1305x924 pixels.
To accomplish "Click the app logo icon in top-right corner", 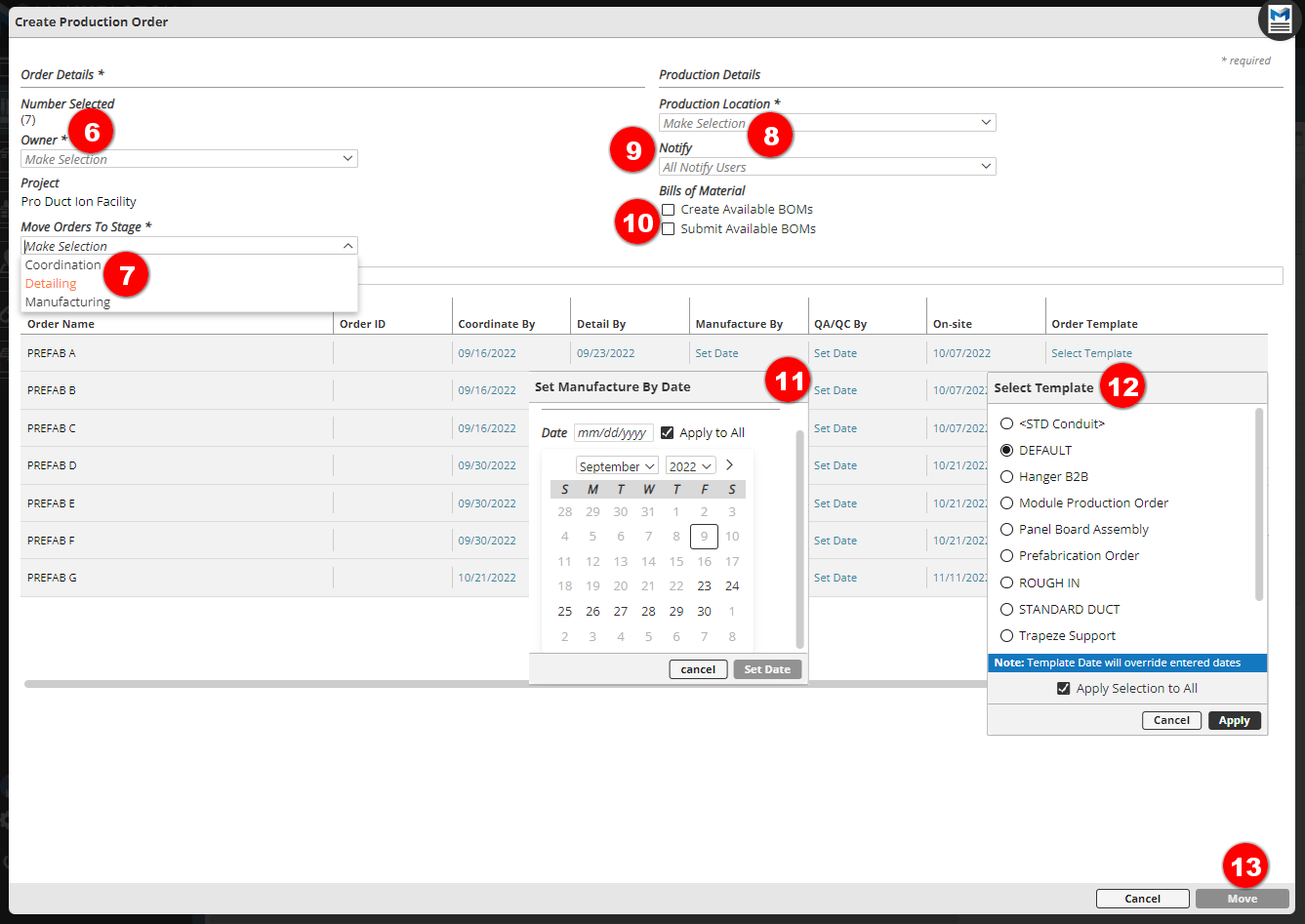I will click(x=1280, y=20).
